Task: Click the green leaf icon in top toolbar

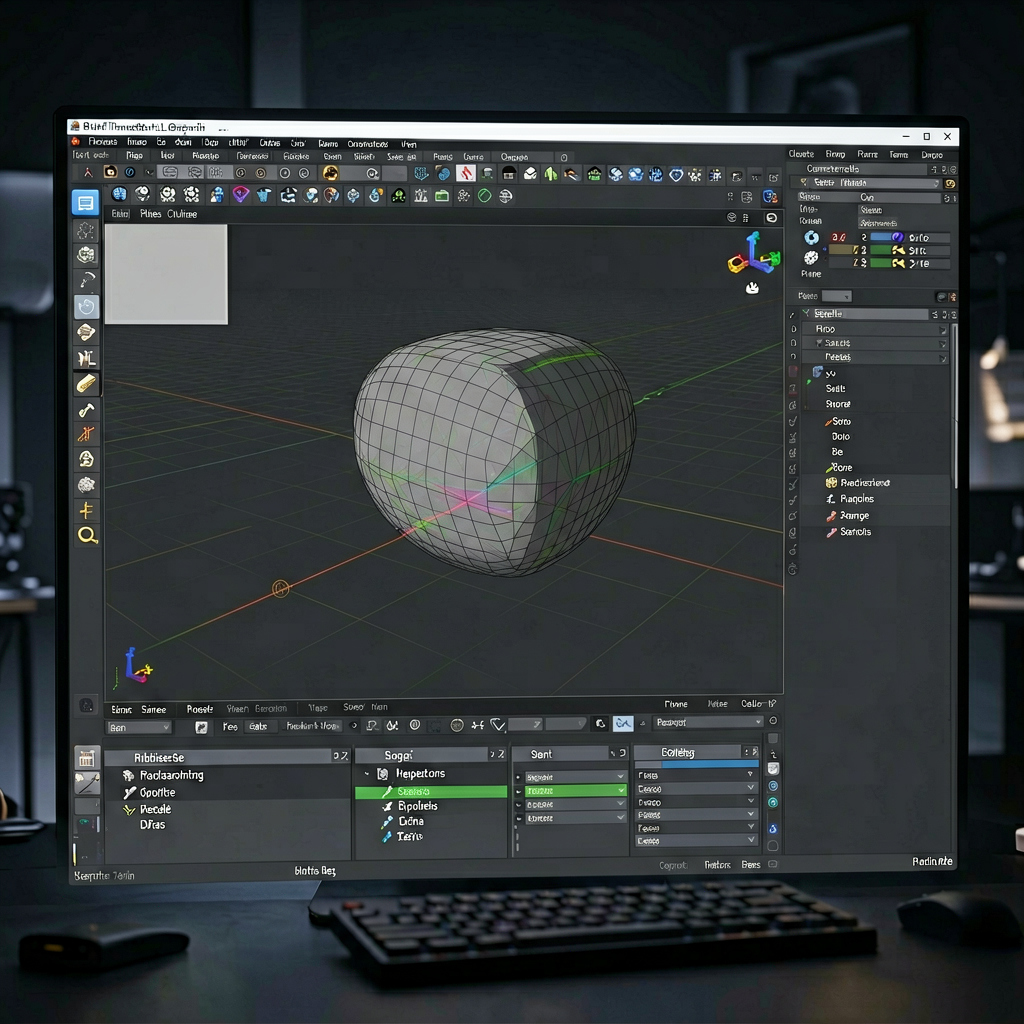Action: pos(551,174)
